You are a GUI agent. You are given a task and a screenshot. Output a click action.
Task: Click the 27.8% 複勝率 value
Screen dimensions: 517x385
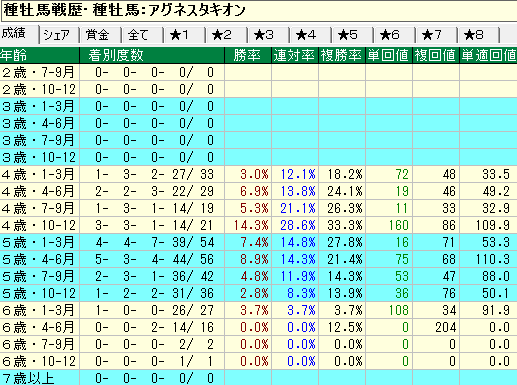click(x=345, y=242)
